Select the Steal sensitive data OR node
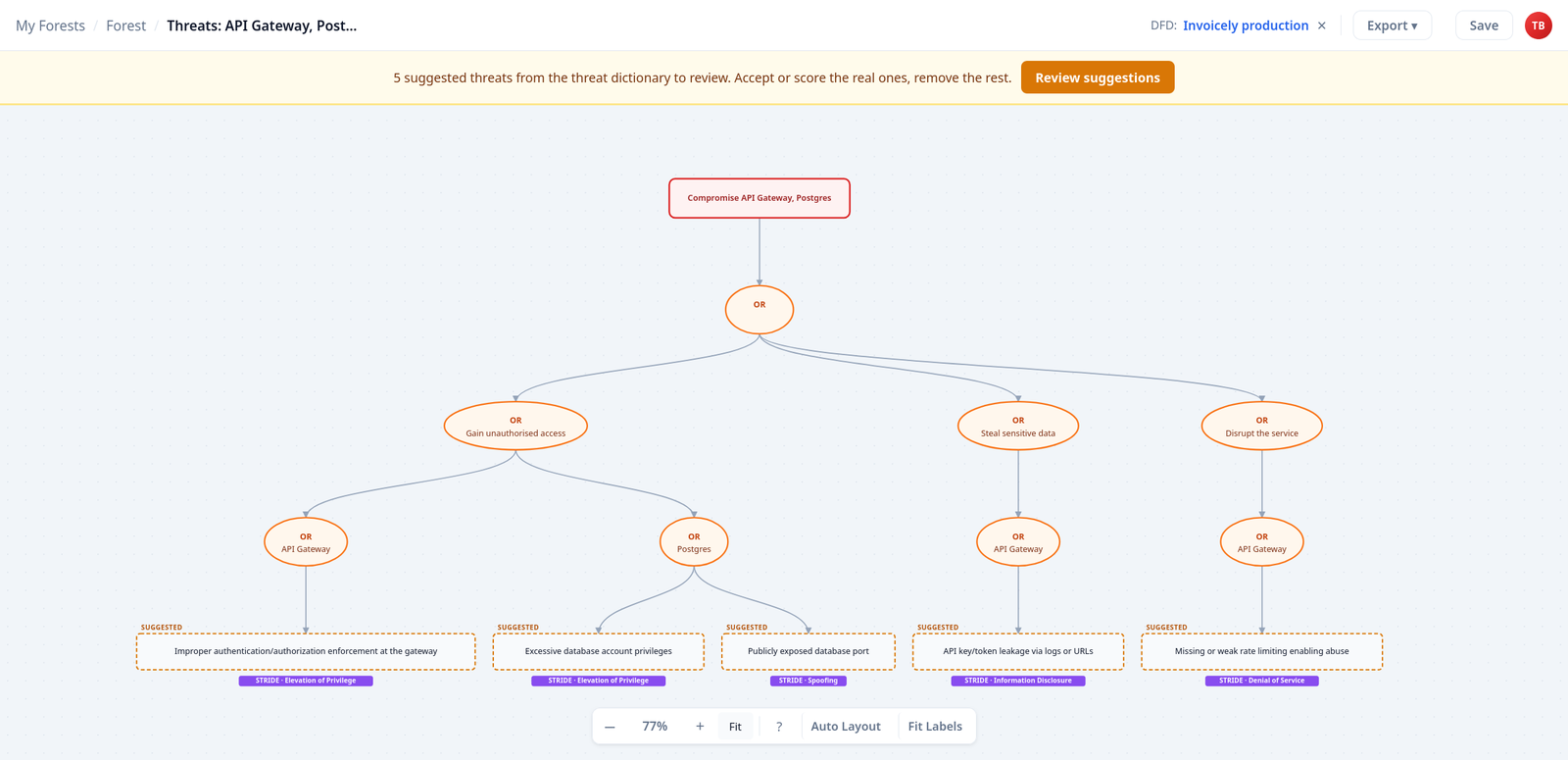This screenshot has width=1568, height=760. [1018, 427]
